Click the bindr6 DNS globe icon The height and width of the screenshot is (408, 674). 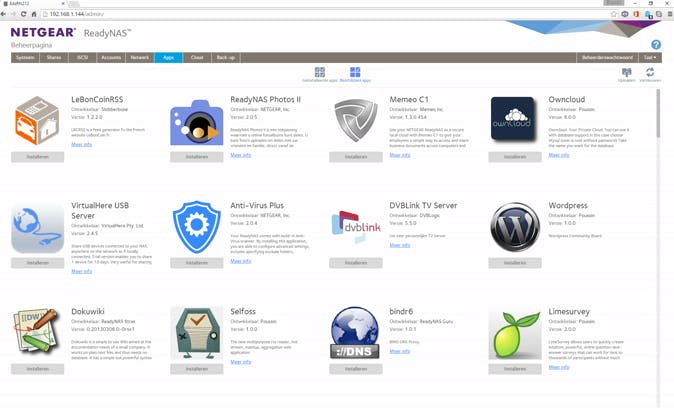pos(355,333)
